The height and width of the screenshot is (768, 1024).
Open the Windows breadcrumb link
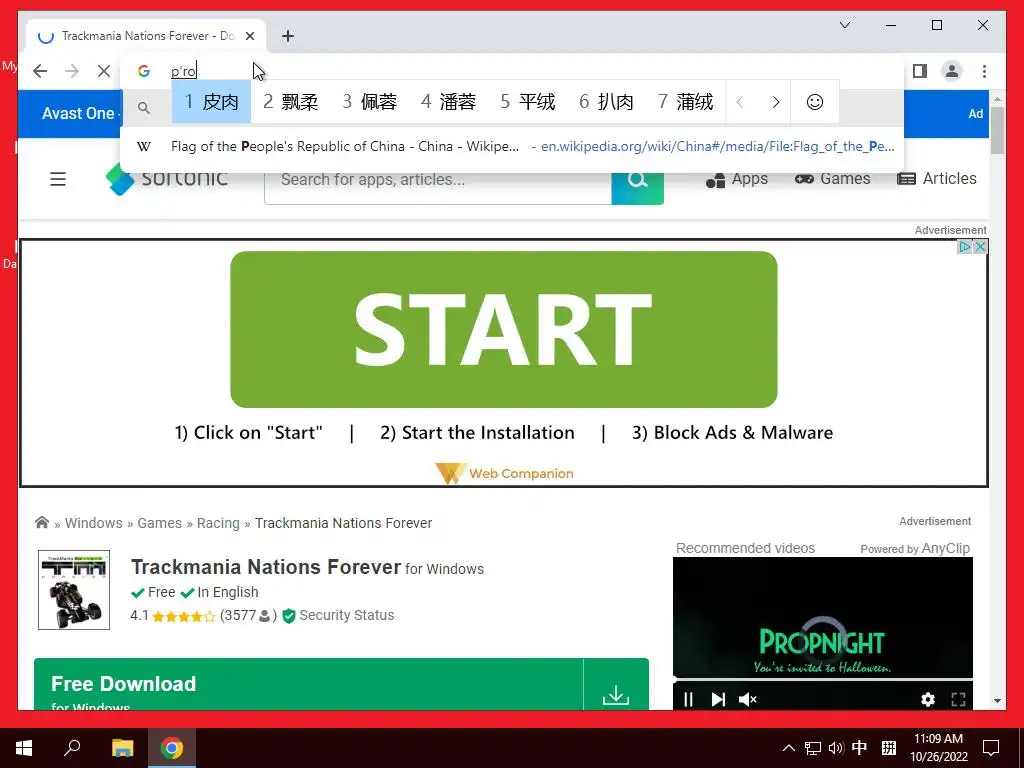93,523
